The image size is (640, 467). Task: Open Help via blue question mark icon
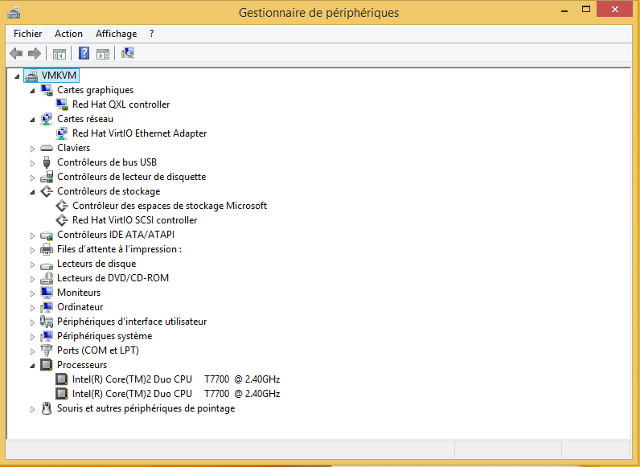click(x=84, y=53)
